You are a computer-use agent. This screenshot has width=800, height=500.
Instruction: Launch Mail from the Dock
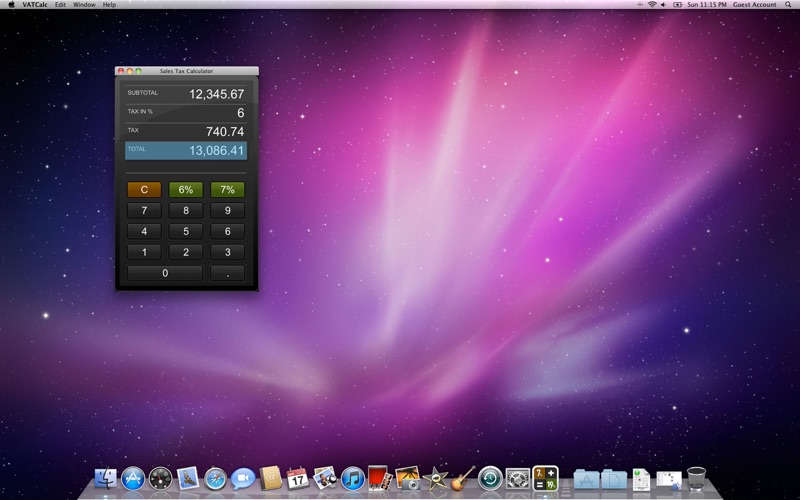[x=188, y=479]
